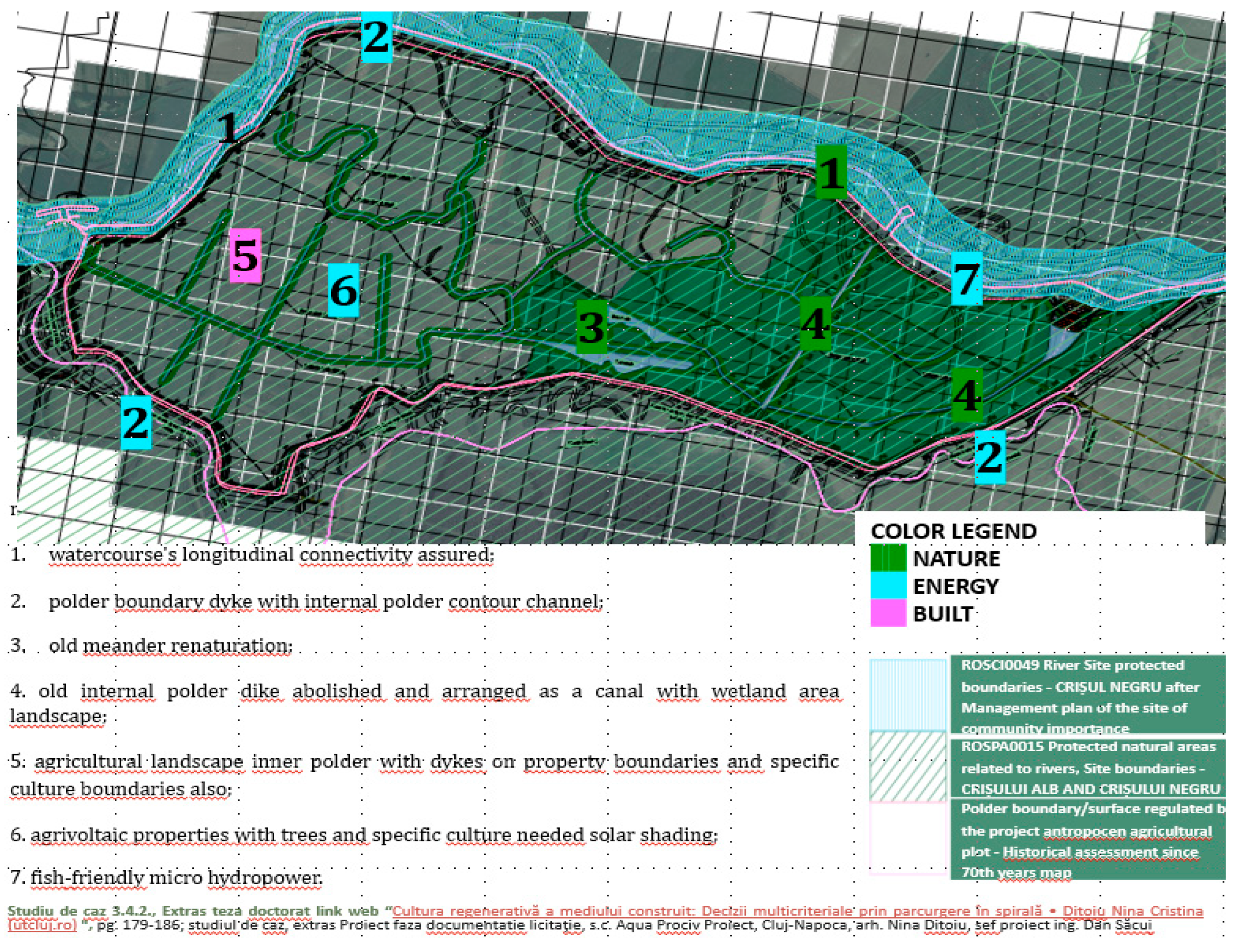Screen dimensions: 1236x952
Task: Click the magenta BUILT legend swatch
Action: coord(888,613)
